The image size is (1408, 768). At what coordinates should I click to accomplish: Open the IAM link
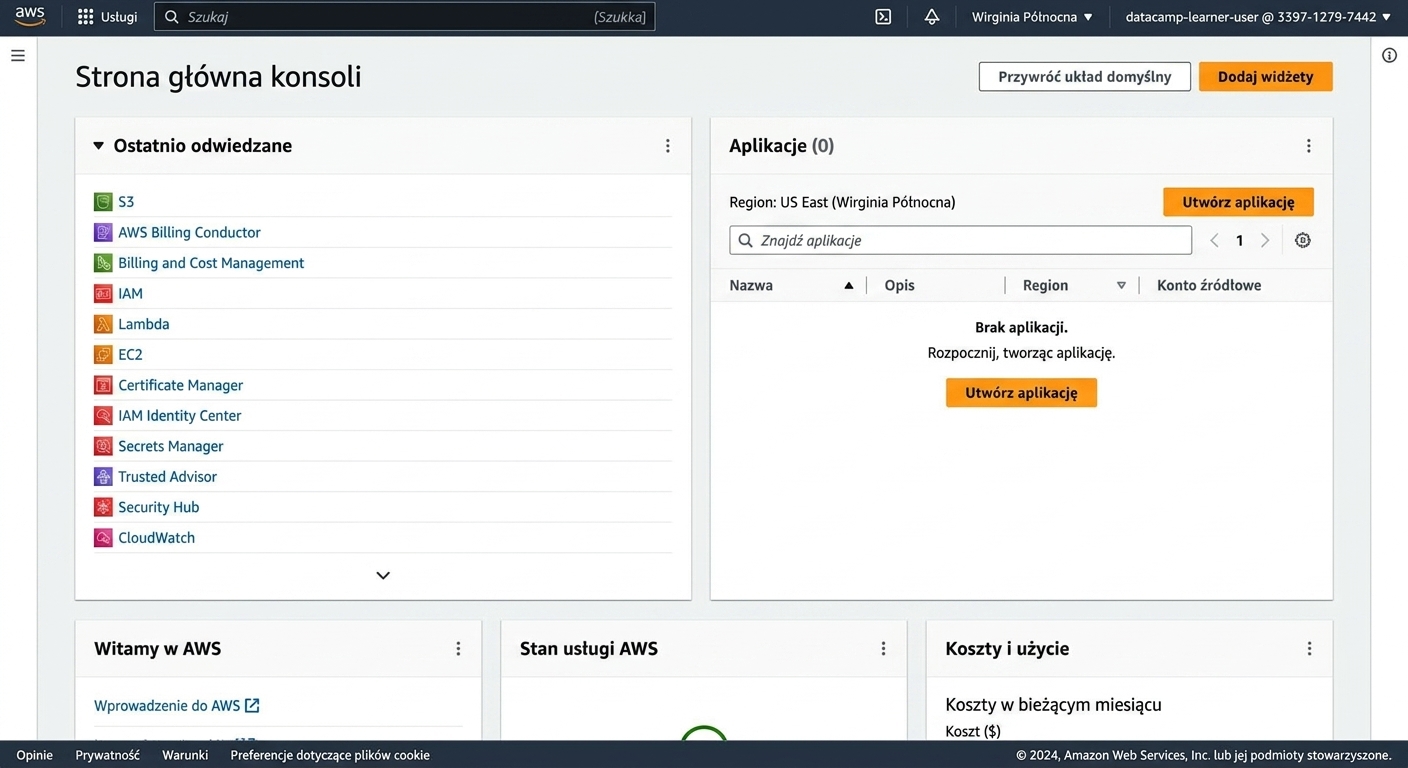[130, 293]
